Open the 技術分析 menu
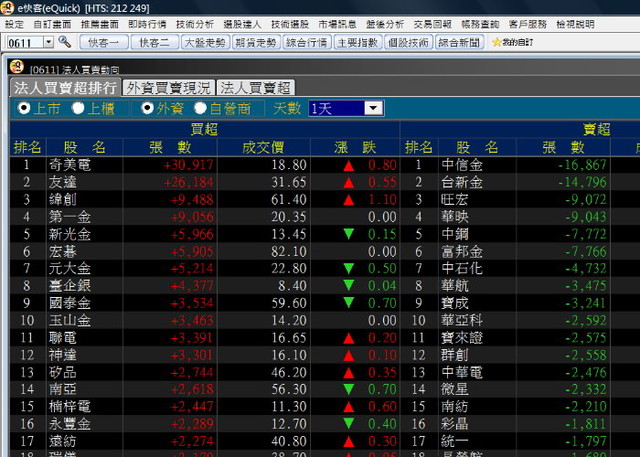Screen dimensions: 640x457 195,24
